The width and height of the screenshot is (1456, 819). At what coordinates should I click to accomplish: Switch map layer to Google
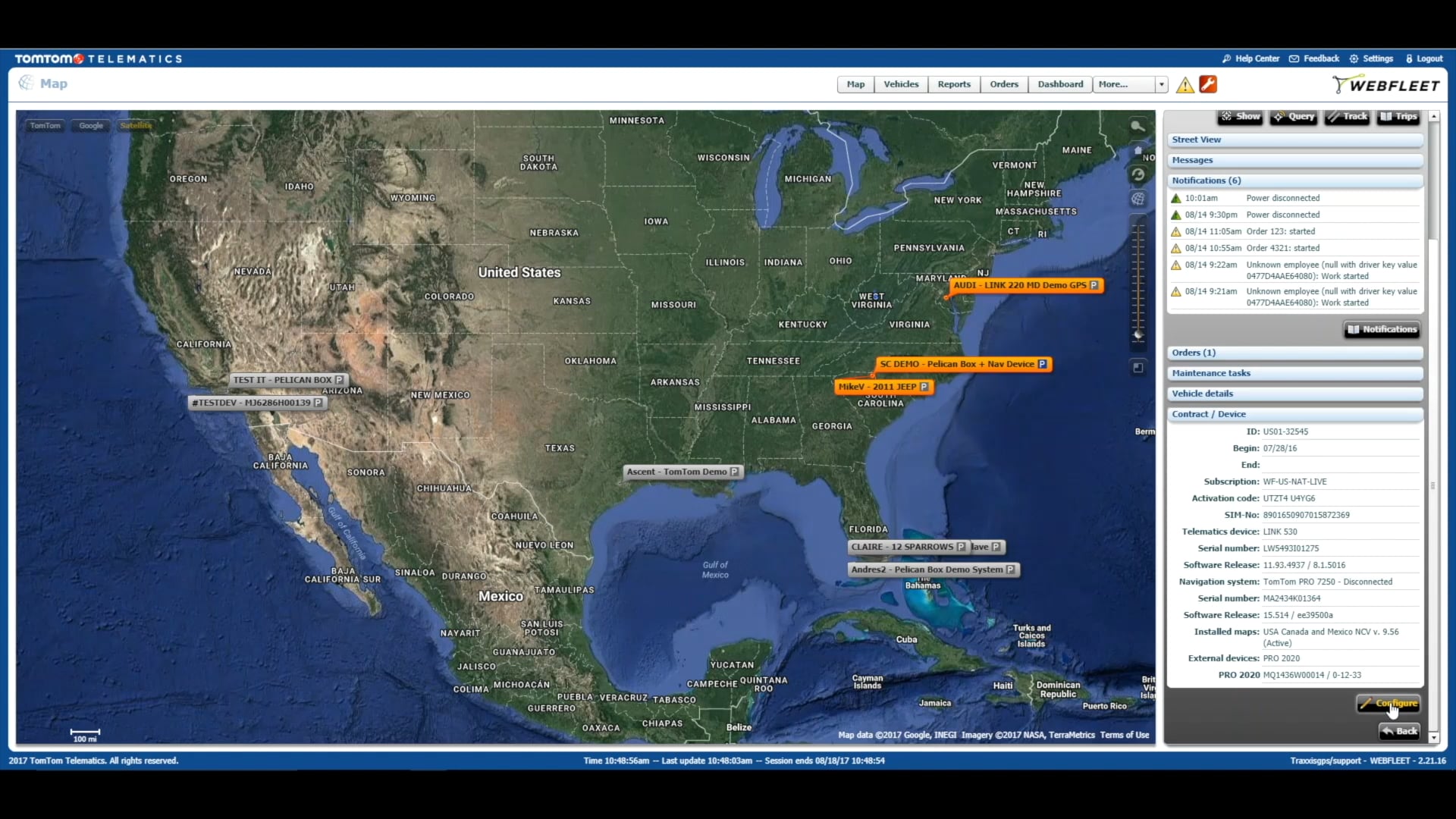(91, 126)
